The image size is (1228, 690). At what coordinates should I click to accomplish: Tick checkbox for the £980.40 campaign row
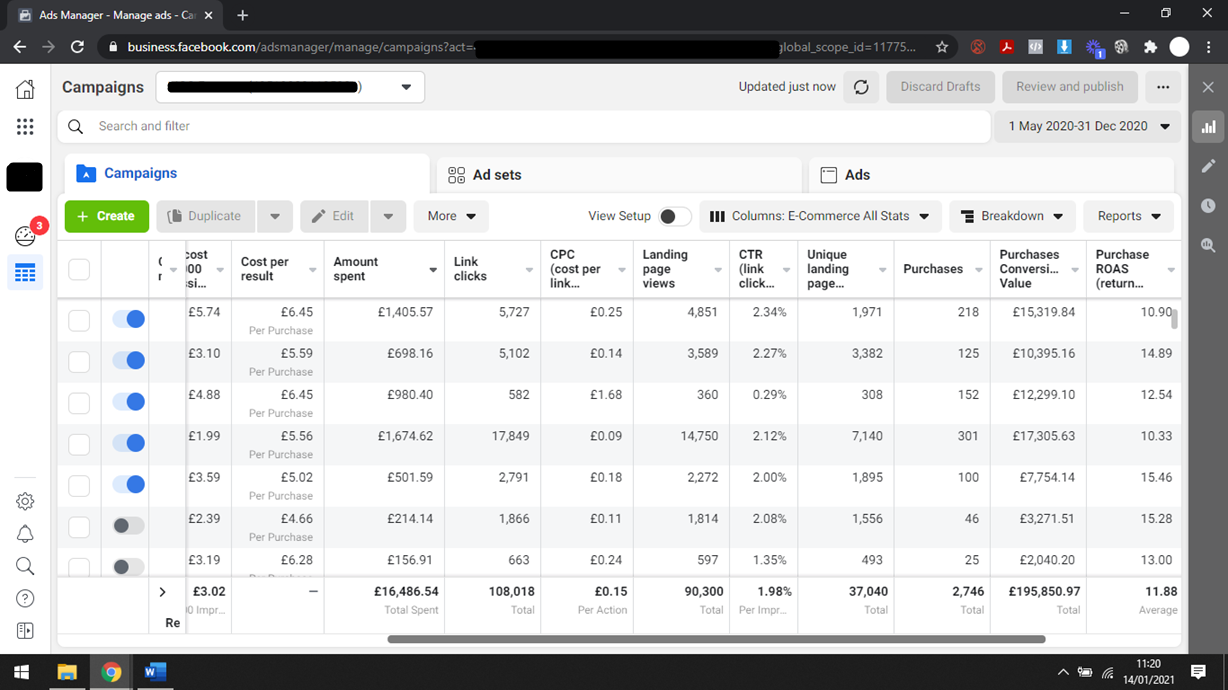(x=79, y=403)
